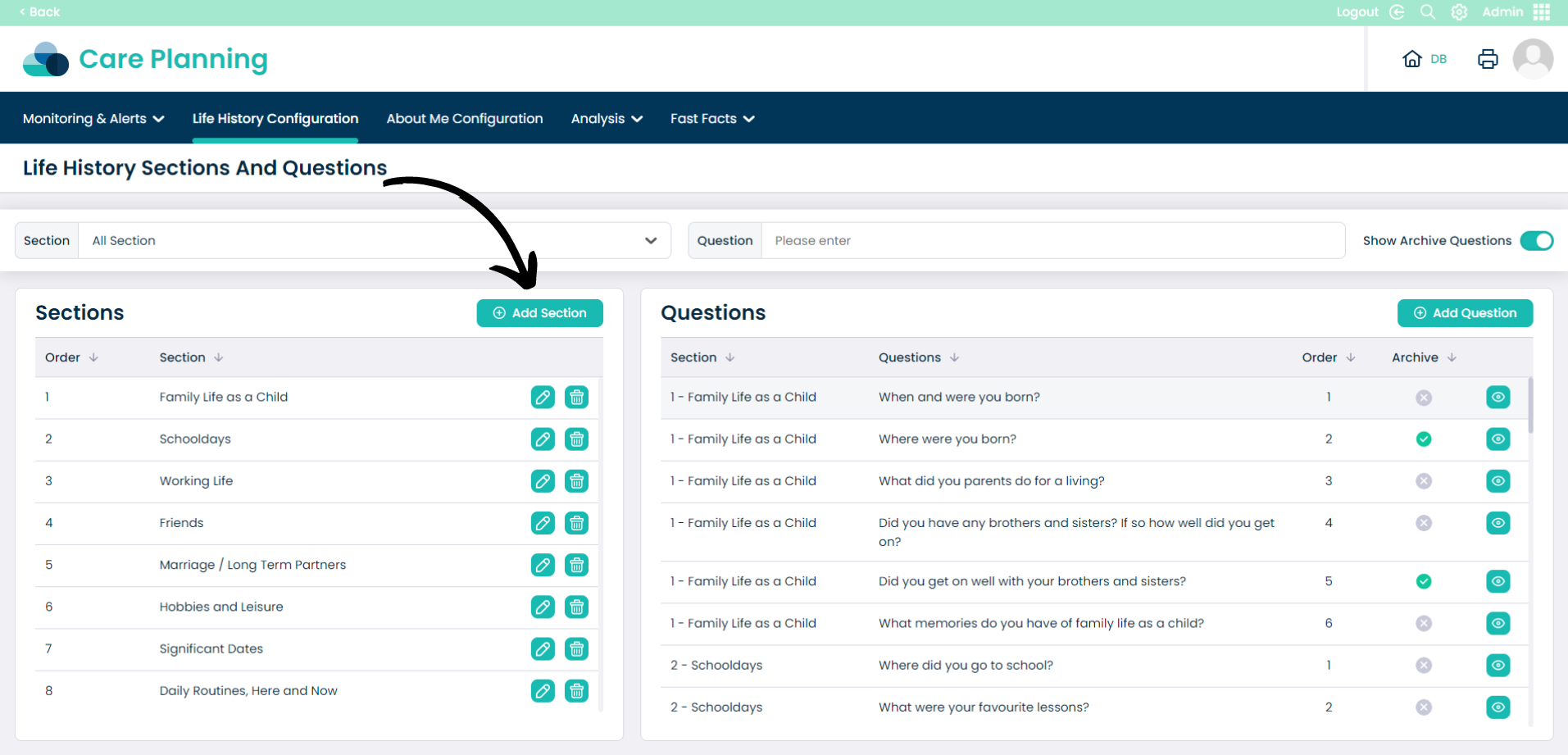The image size is (1568, 755).
Task: Switch to Life History Configuration tab
Action: coord(275,119)
